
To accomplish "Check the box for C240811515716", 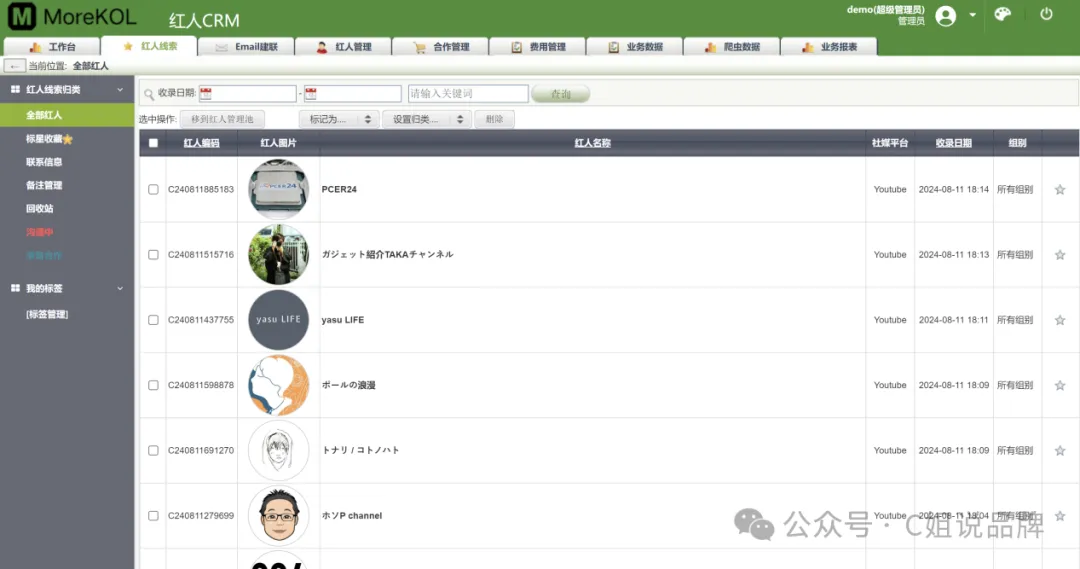I will (x=153, y=255).
